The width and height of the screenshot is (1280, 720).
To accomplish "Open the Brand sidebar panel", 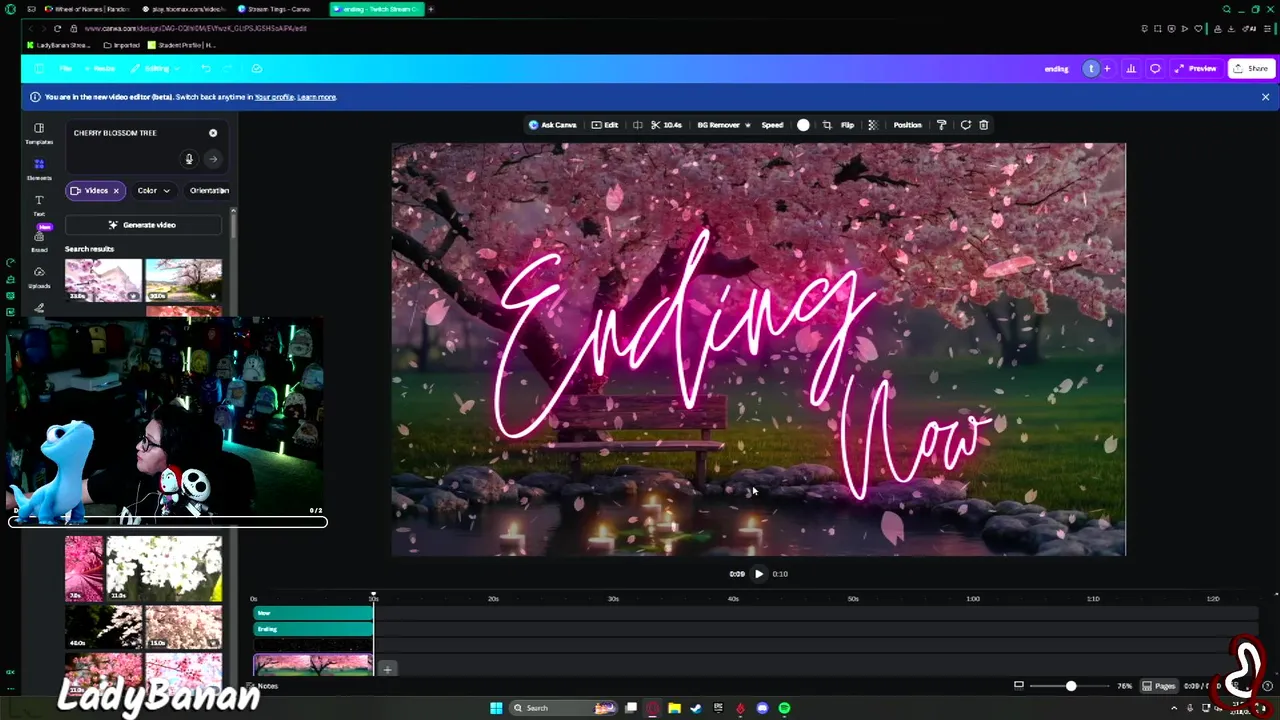I will click(39, 240).
